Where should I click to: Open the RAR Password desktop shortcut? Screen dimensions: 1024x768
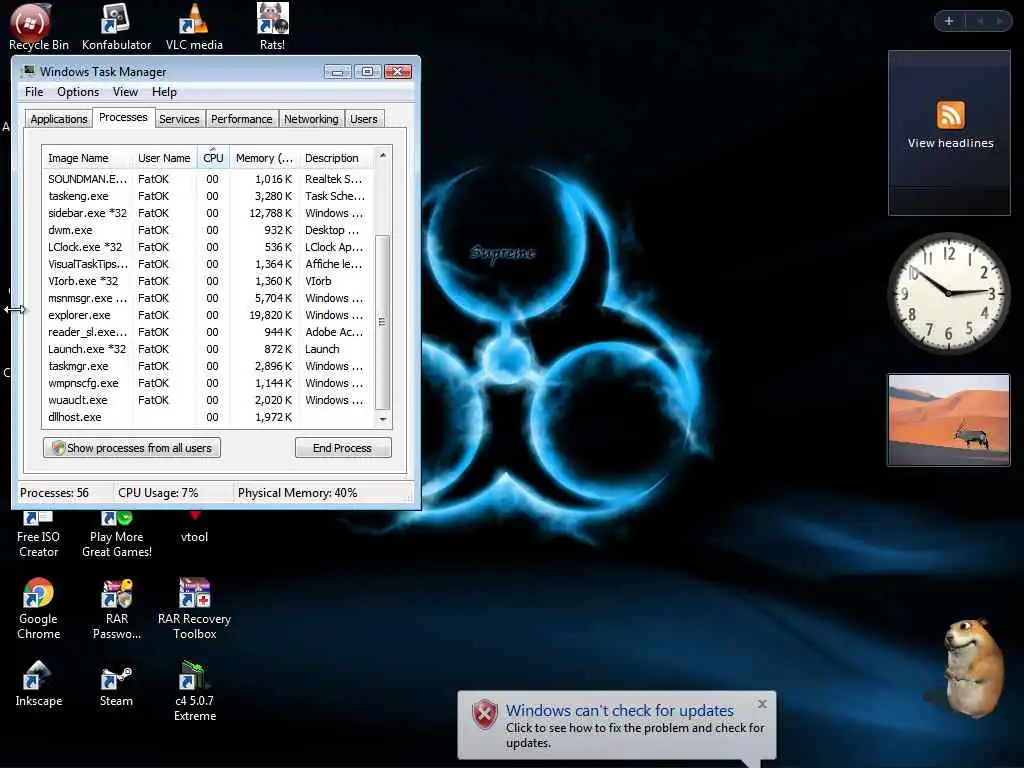coord(116,609)
